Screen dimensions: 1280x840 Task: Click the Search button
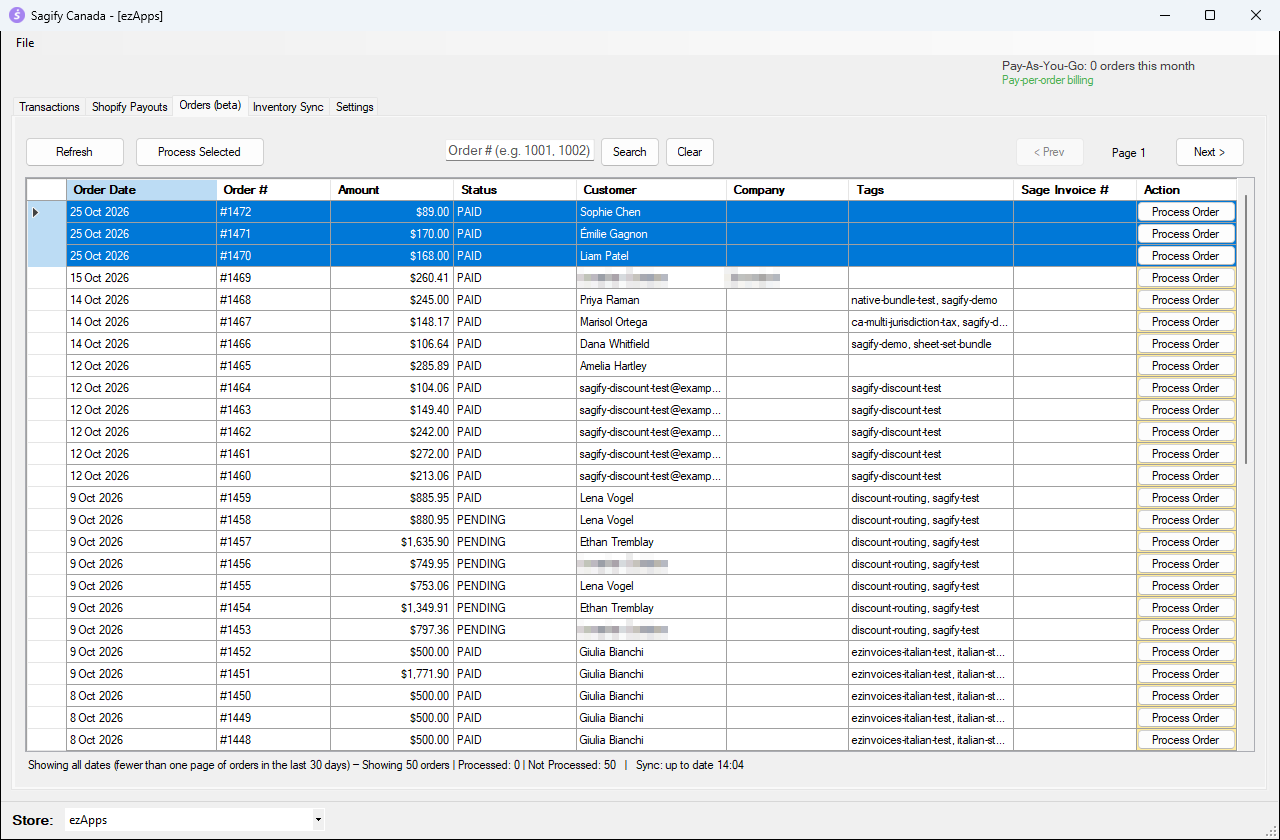[630, 152]
